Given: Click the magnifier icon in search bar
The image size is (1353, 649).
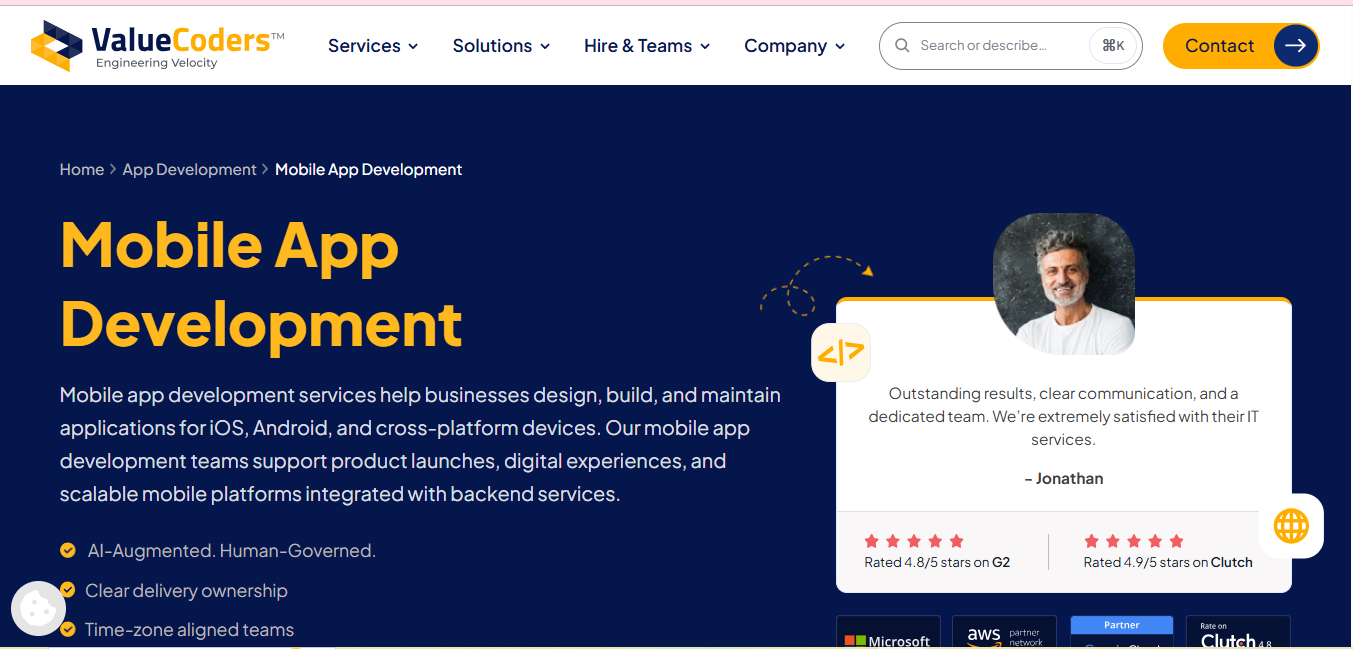Looking at the screenshot, I should coord(902,46).
